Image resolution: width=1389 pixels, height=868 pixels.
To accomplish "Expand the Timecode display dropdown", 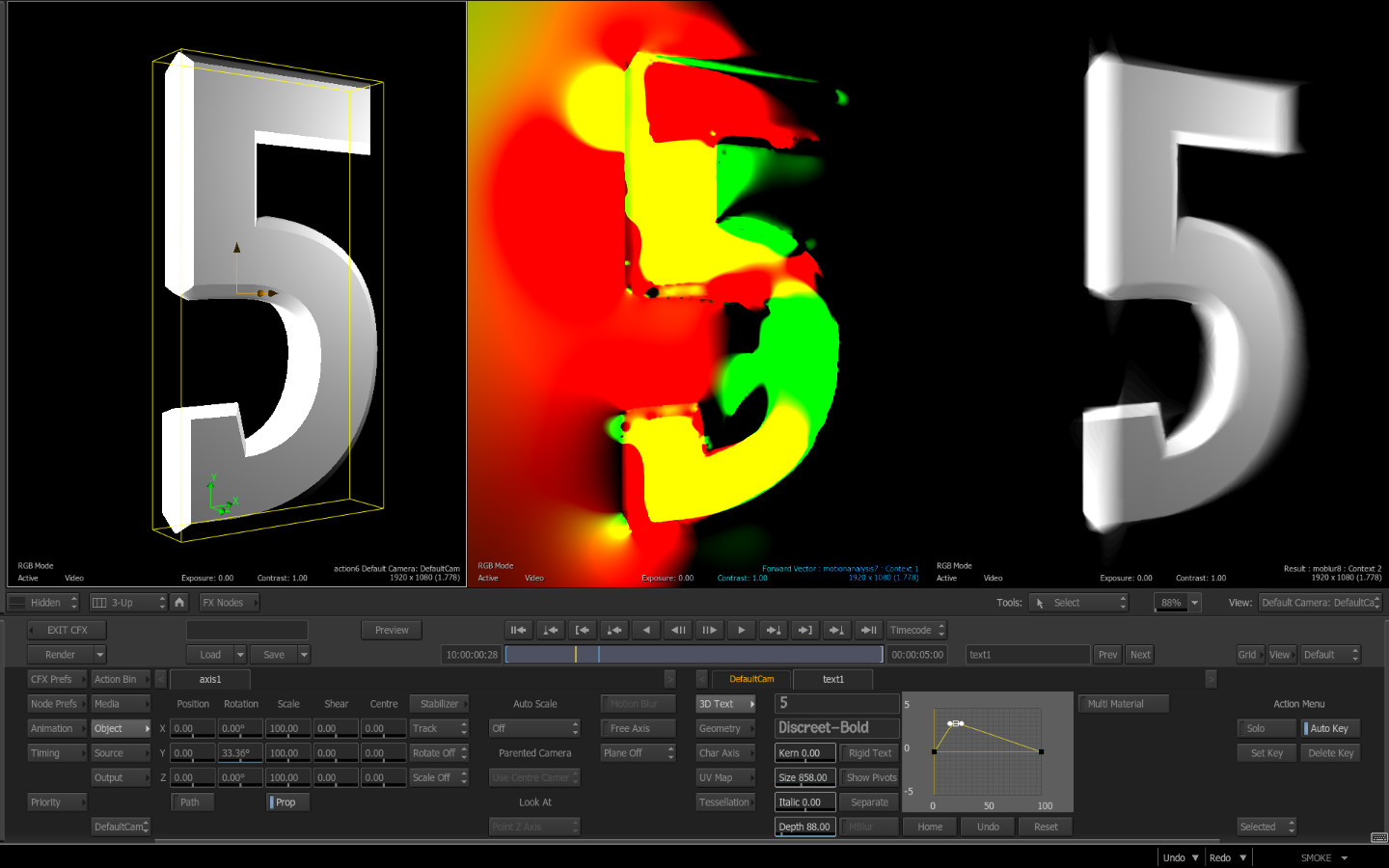I will pos(916,630).
